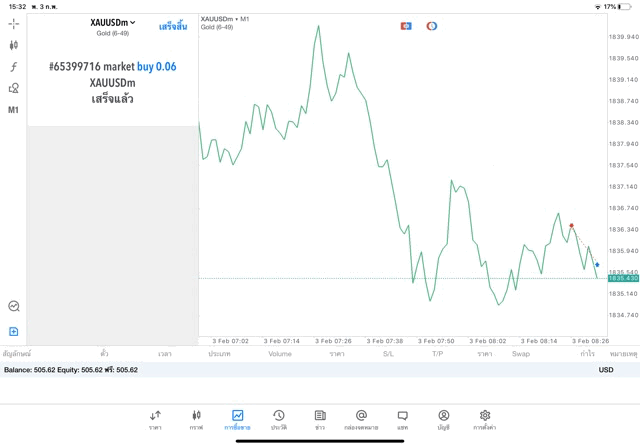Tap time axis label 3 Feb 07:50
640x447 pixels.
436,341
